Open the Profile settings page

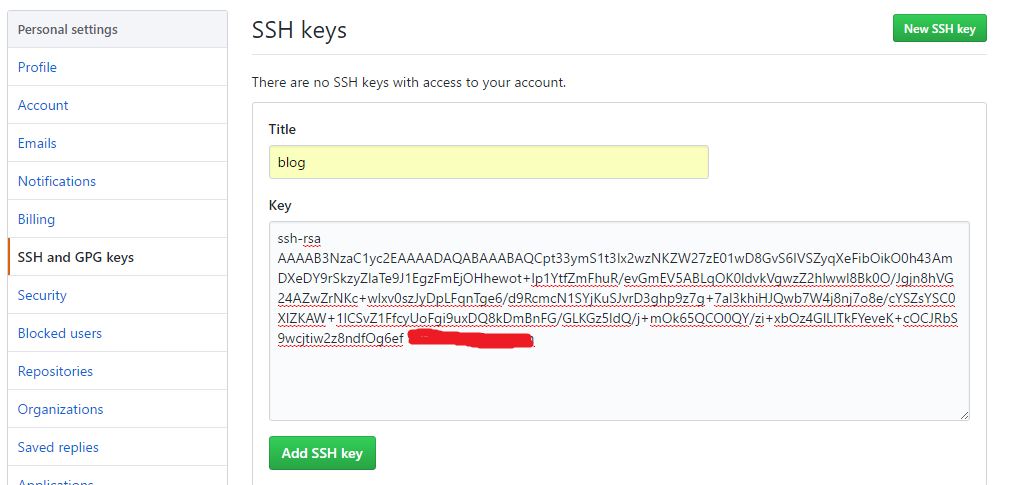pos(37,67)
